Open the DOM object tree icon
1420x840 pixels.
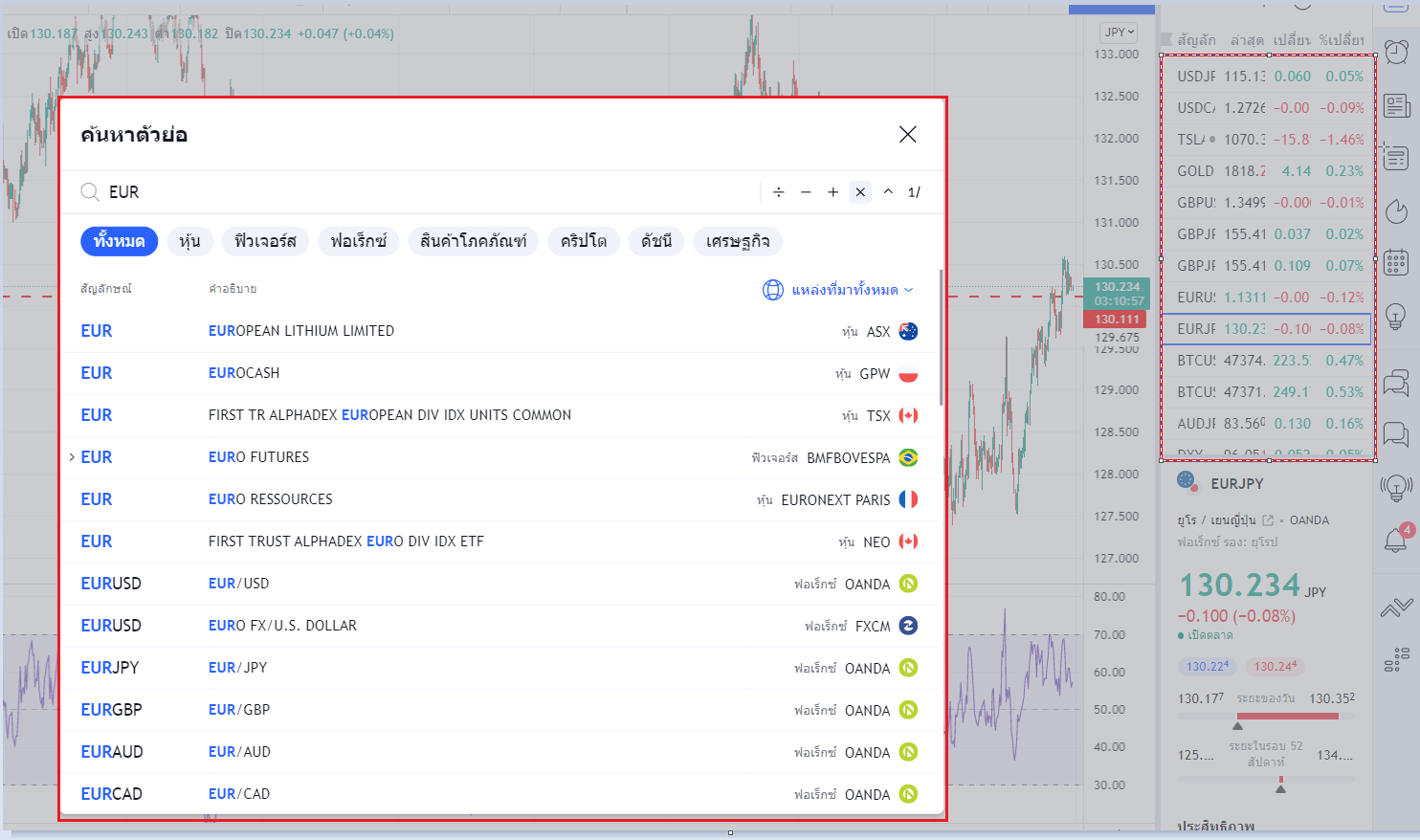pyautogui.click(x=1396, y=659)
